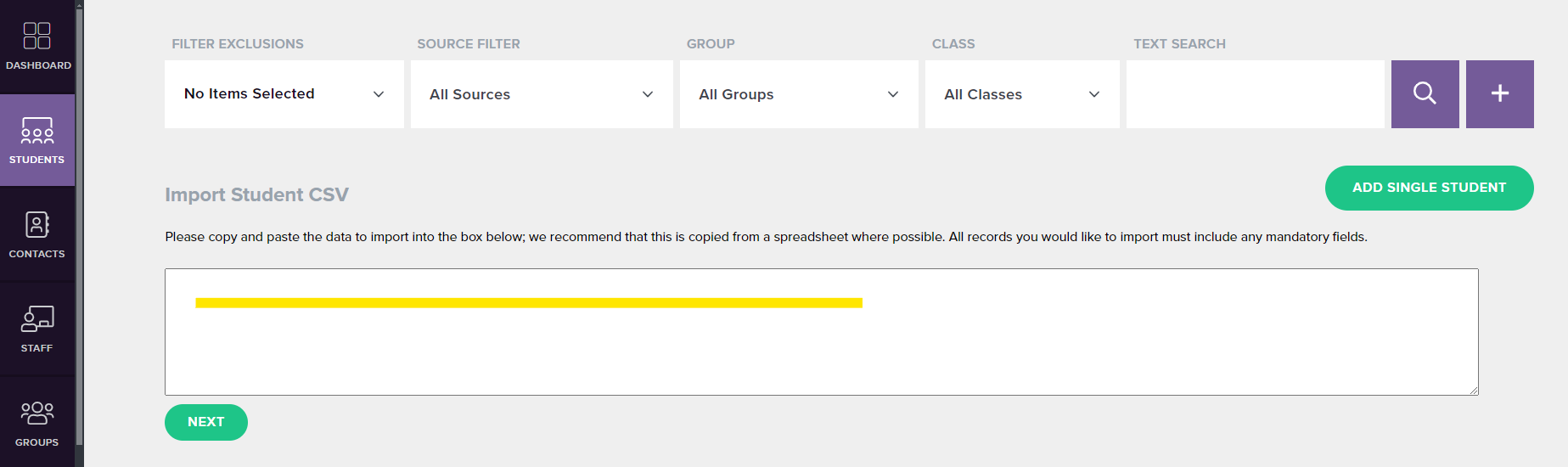1568x467 pixels.
Task: Click the green Next button
Action: [x=206, y=422]
